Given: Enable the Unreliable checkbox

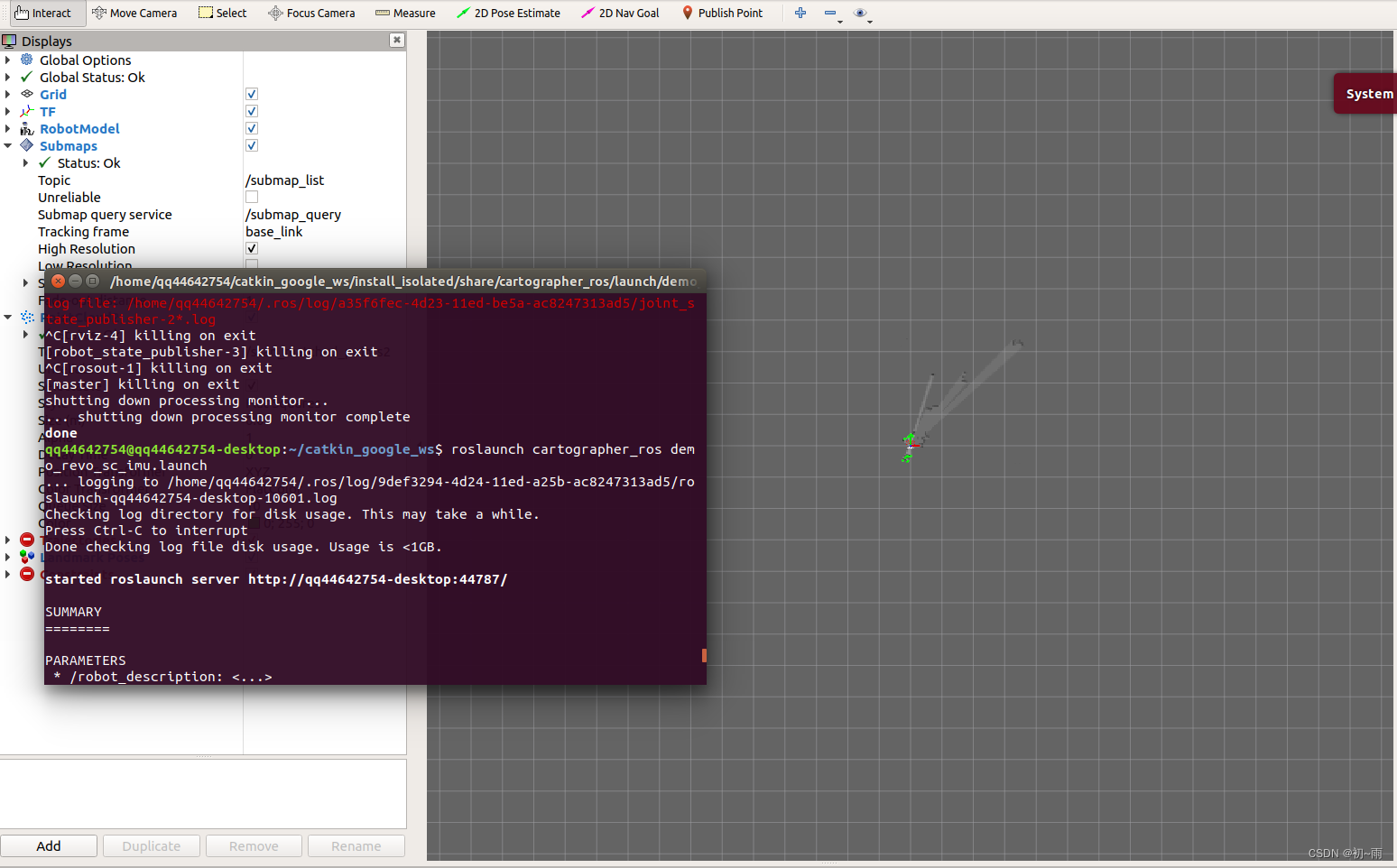Looking at the screenshot, I should click(x=252, y=197).
